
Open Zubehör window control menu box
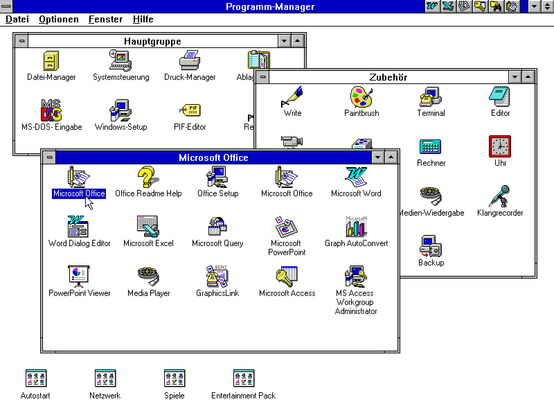(x=263, y=77)
